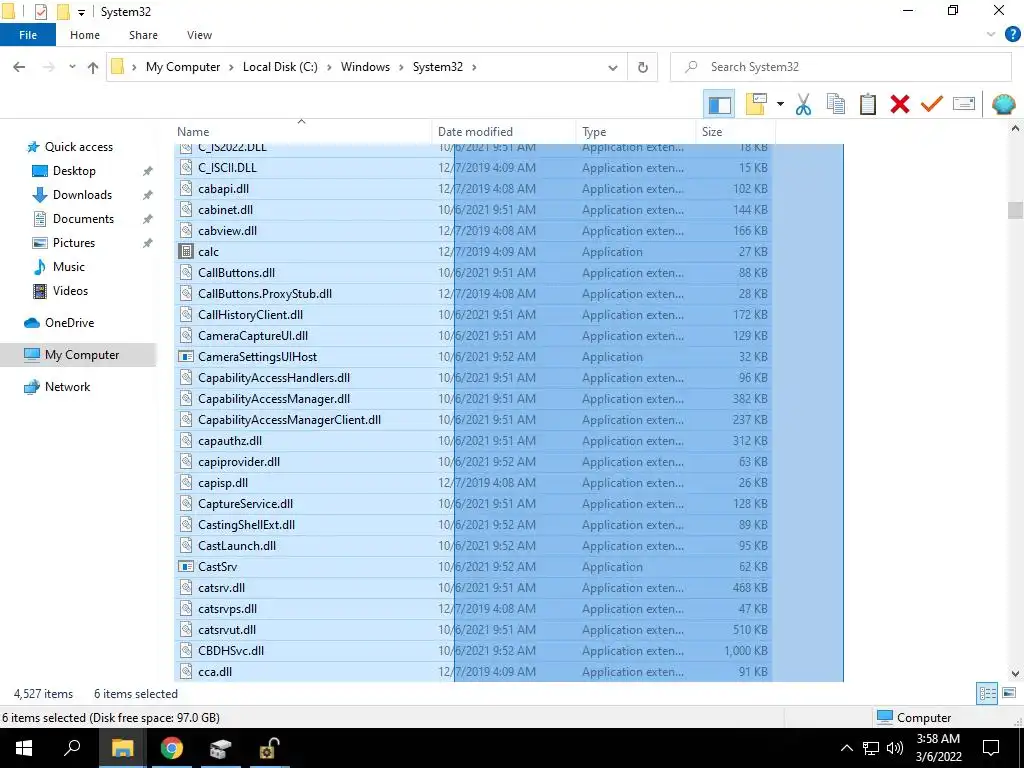Viewport: 1024px width, 768px height.
Task: Open Desktop in the navigation pane
Action: [x=74, y=171]
